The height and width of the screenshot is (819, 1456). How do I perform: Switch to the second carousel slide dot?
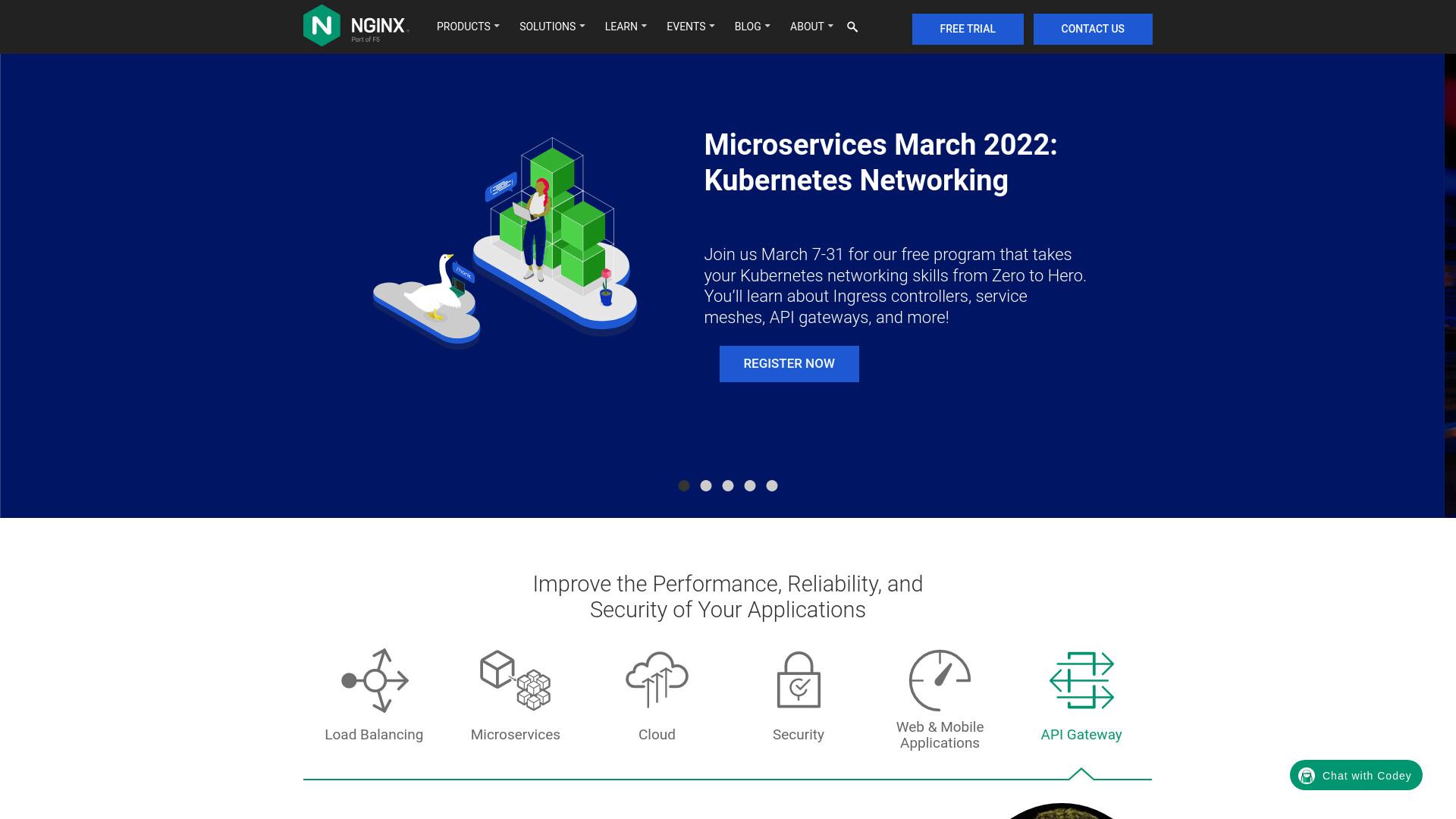point(706,486)
